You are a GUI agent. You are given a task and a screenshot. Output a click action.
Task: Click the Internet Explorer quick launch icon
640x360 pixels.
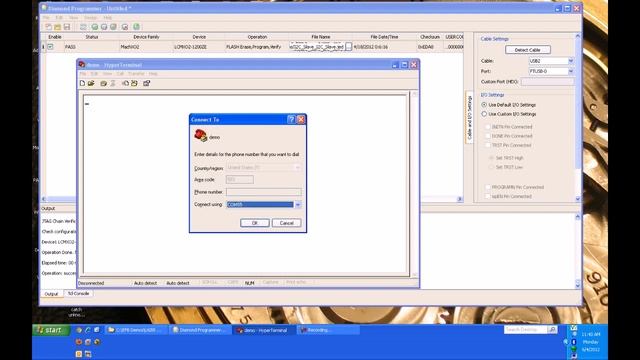point(88,330)
